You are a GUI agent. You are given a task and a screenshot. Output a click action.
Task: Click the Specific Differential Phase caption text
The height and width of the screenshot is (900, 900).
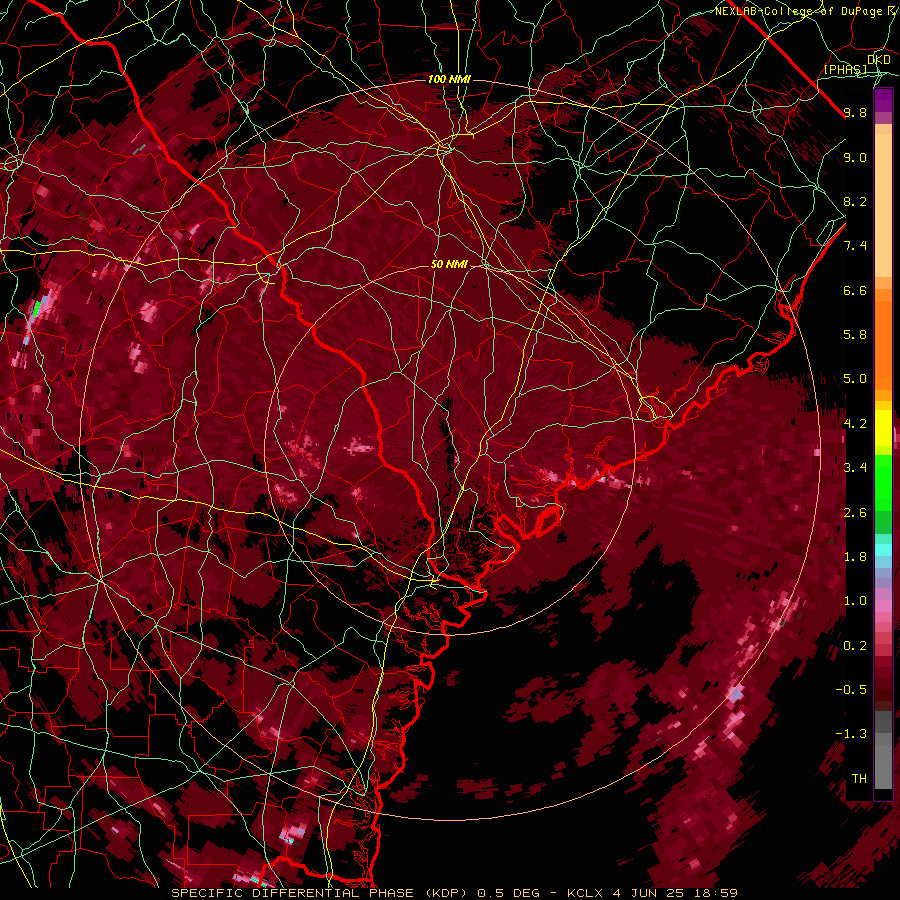tap(454, 893)
